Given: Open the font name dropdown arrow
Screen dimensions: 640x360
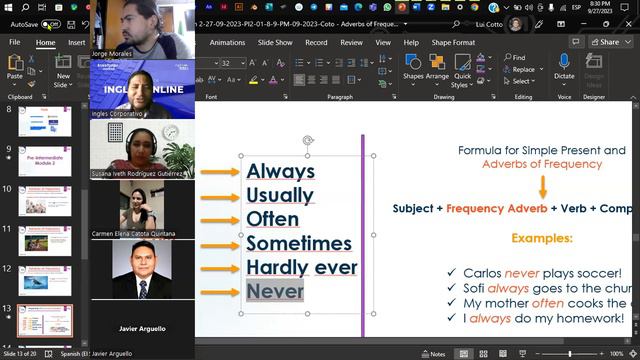Looking at the screenshot, I should coord(216,63).
